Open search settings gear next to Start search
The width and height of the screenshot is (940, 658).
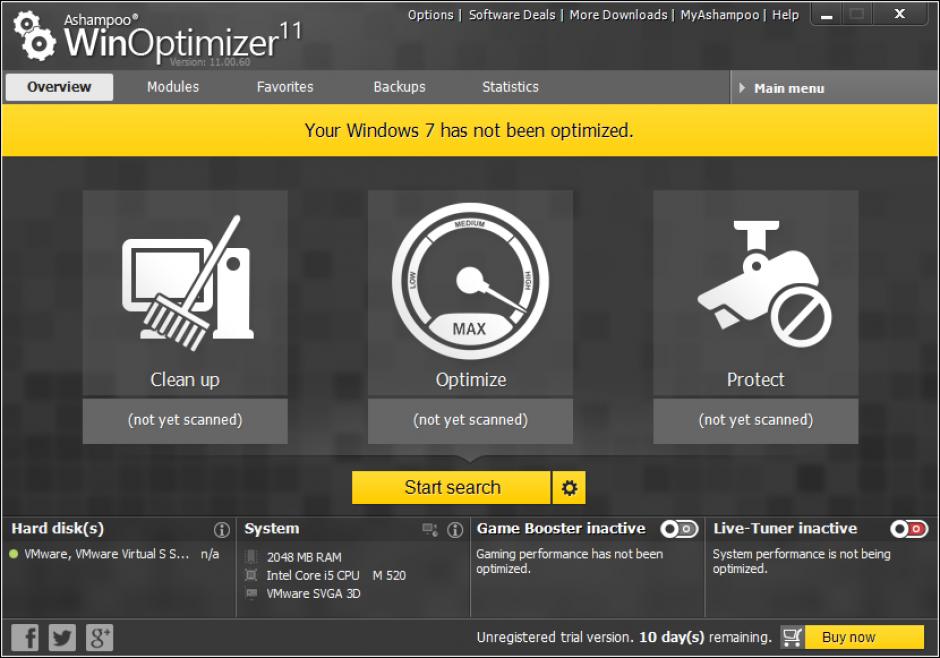pyautogui.click(x=569, y=488)
